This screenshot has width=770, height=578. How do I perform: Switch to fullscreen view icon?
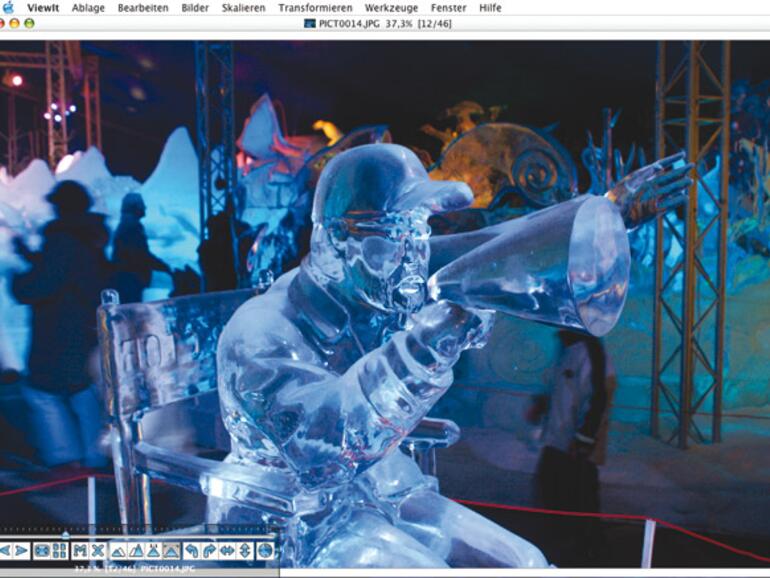point(42,550)
